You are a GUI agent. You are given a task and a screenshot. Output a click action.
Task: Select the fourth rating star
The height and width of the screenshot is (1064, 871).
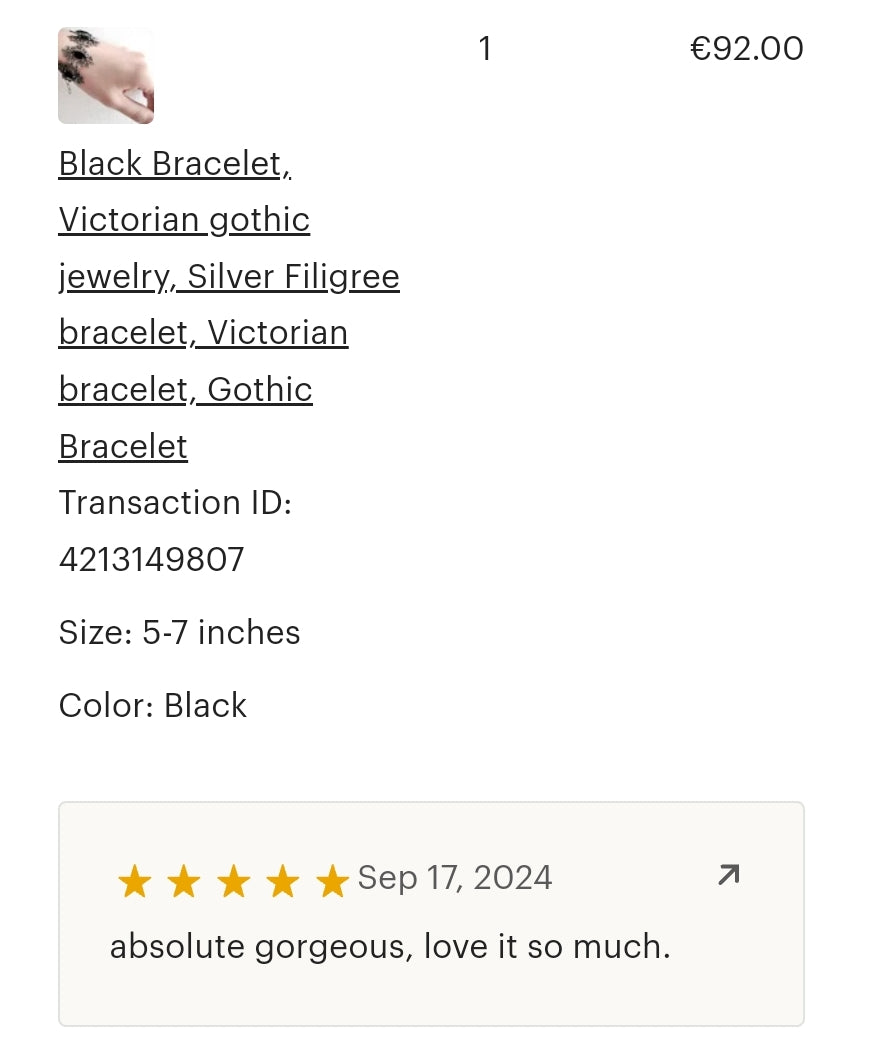pos(283,882)
